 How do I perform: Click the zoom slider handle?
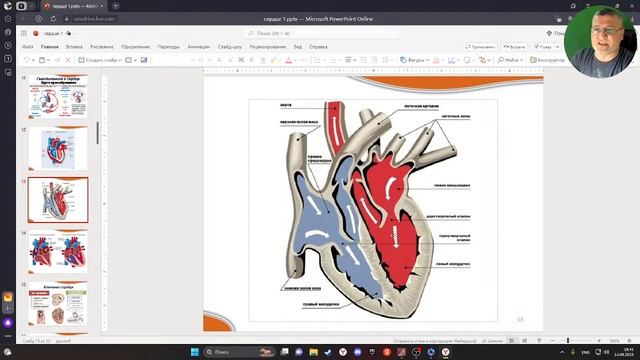coord(568,340)
